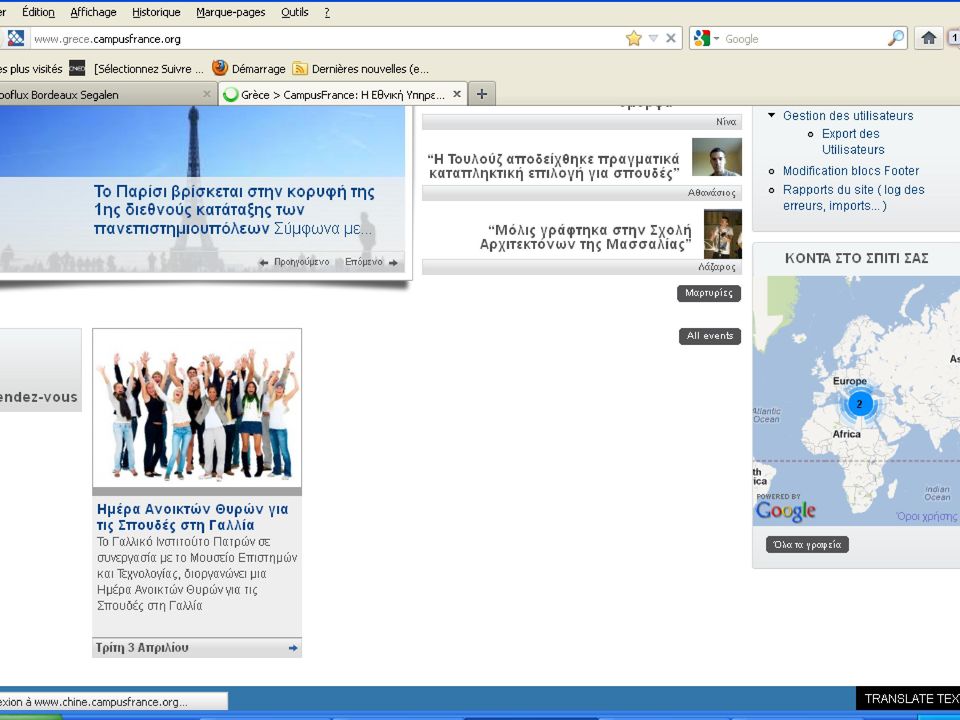Switch to Bordeaux Segalen tab
The width and height of the screenshot is (960, 720).
pos(98,94)
